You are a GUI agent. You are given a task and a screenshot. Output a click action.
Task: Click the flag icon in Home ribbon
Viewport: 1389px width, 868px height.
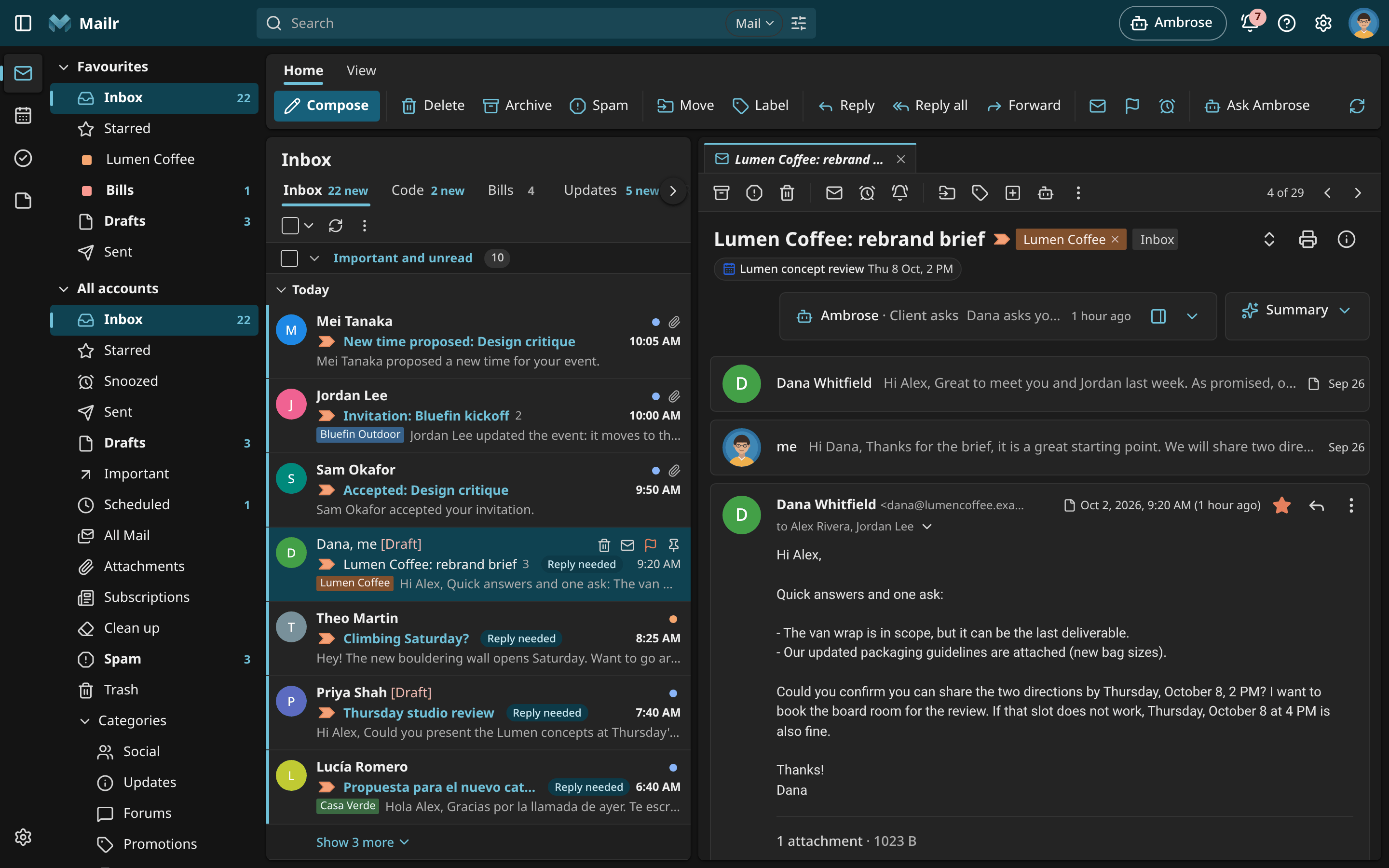coord(1132,106)
